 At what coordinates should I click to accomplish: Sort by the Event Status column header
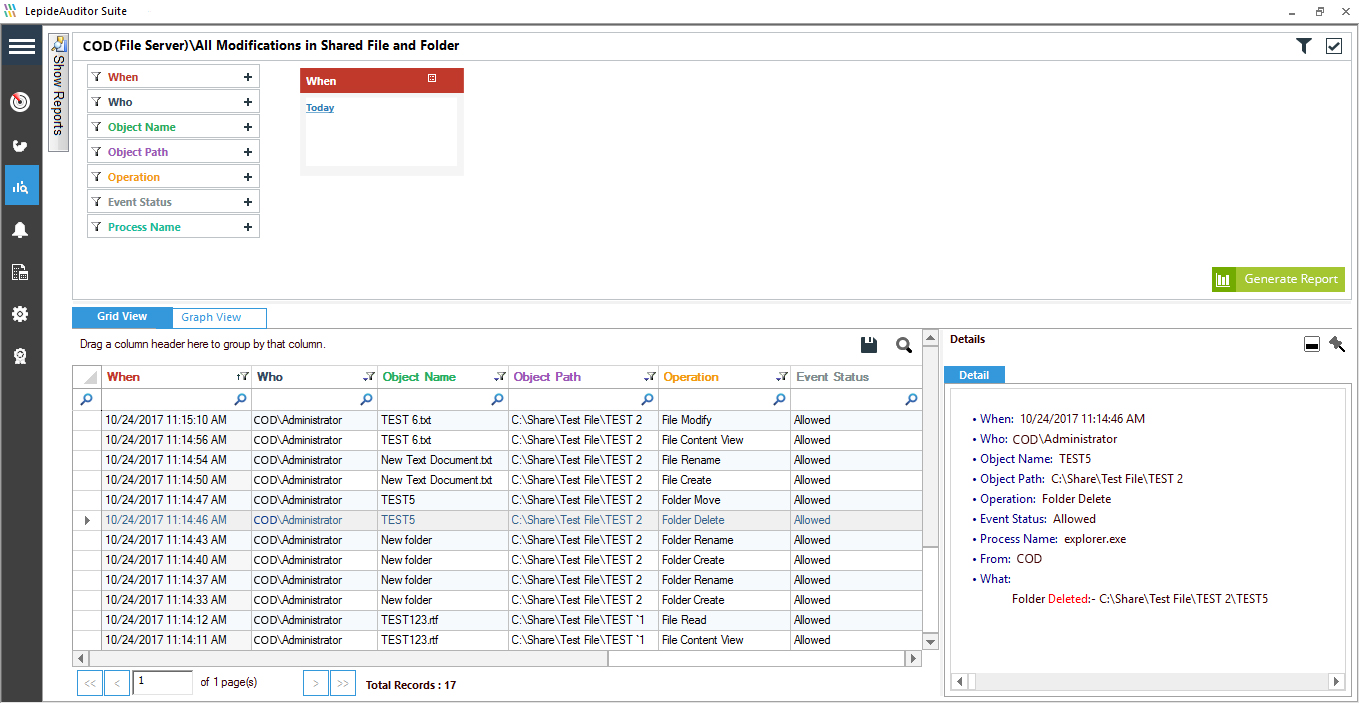tap(856, 377)
